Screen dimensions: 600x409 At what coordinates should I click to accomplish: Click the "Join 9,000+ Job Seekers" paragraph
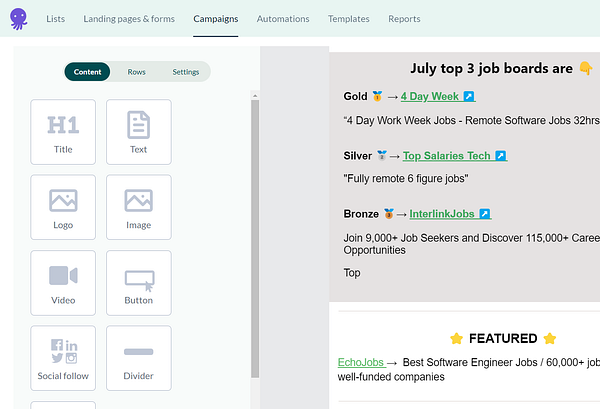click(471, 244)
